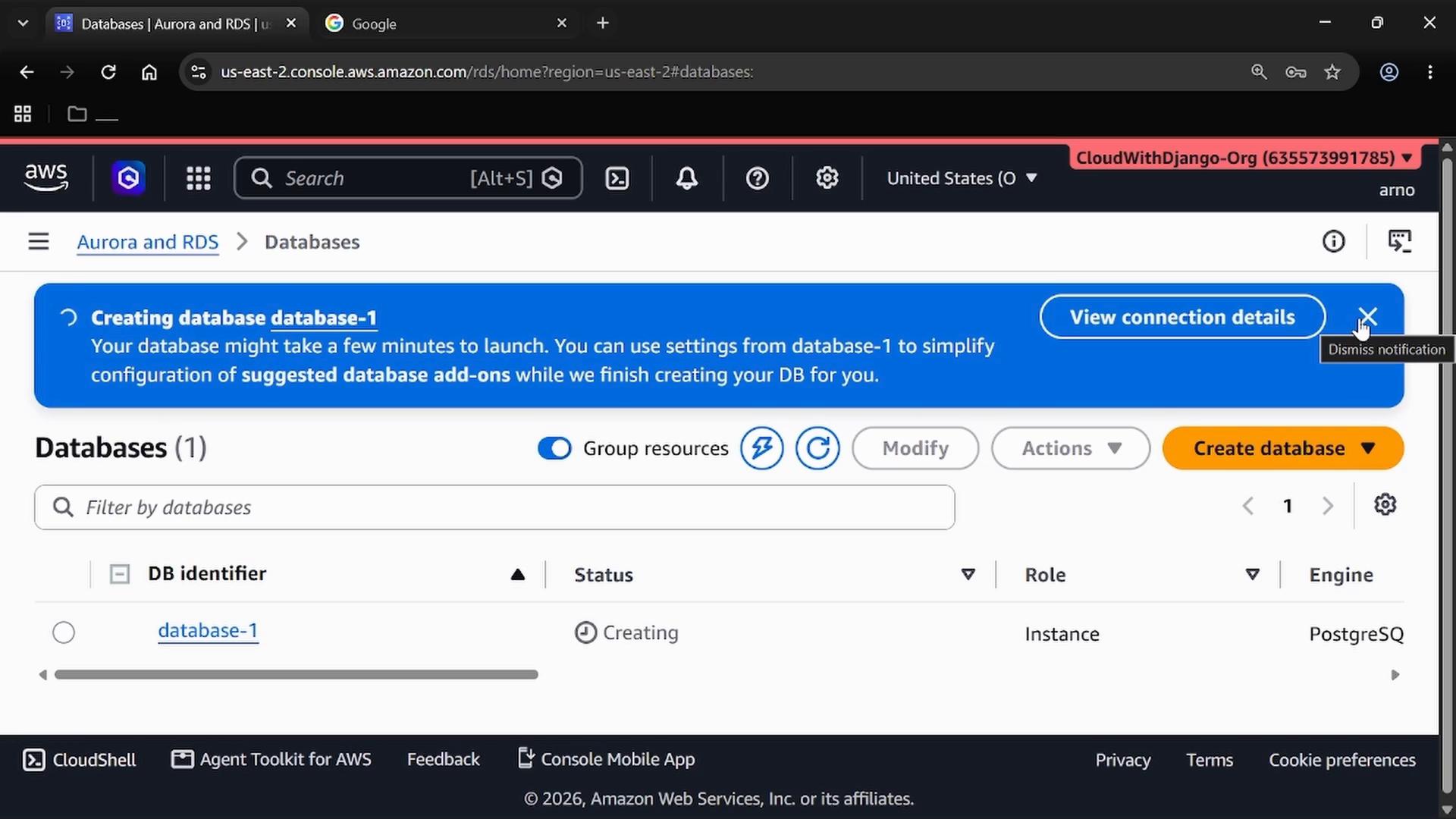This screenshot has width=1456, height=819.
Task: Open console settings gear in top bar
Action: (827, 178)
